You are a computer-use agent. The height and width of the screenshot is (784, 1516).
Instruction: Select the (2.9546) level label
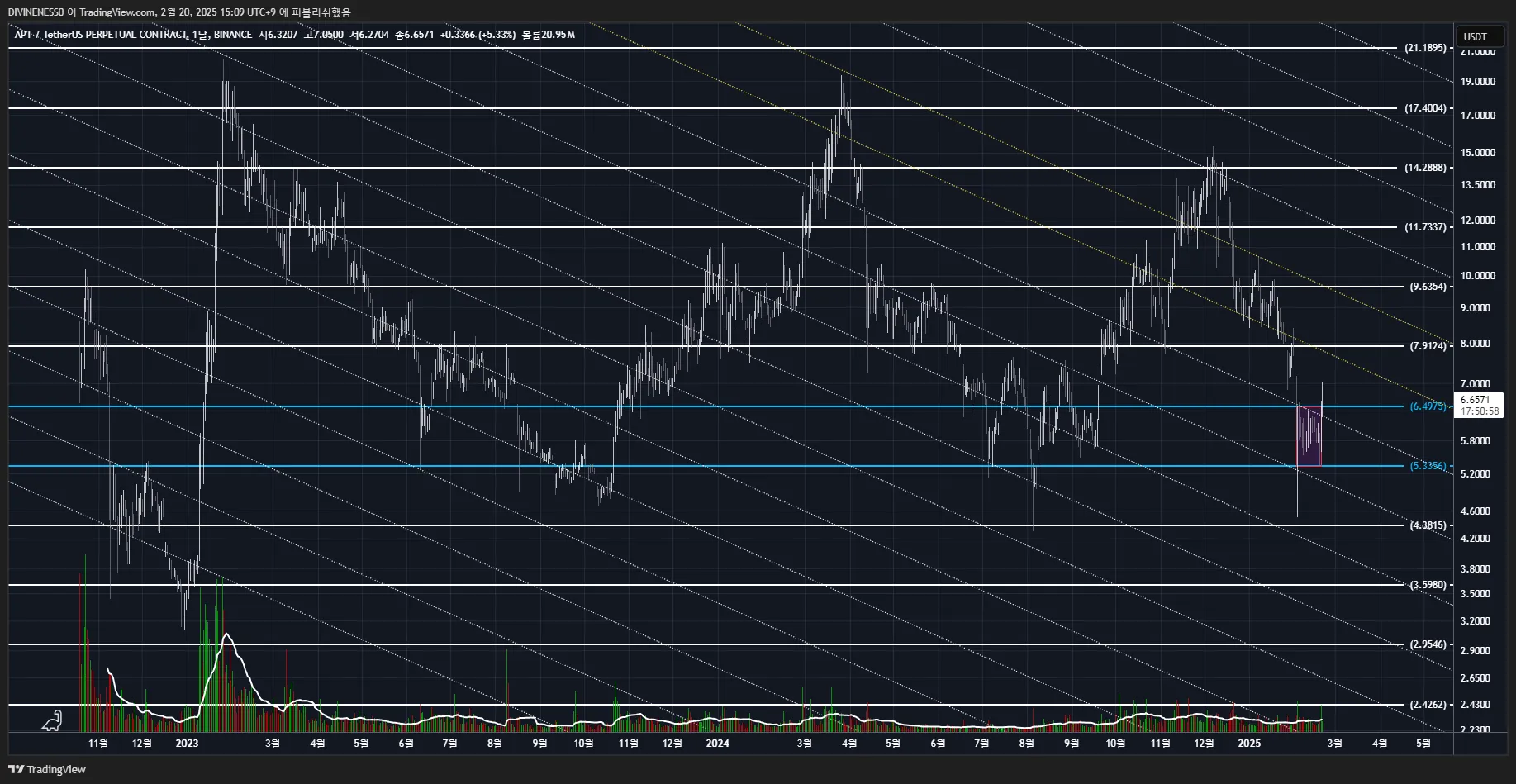pos(1428,644)
